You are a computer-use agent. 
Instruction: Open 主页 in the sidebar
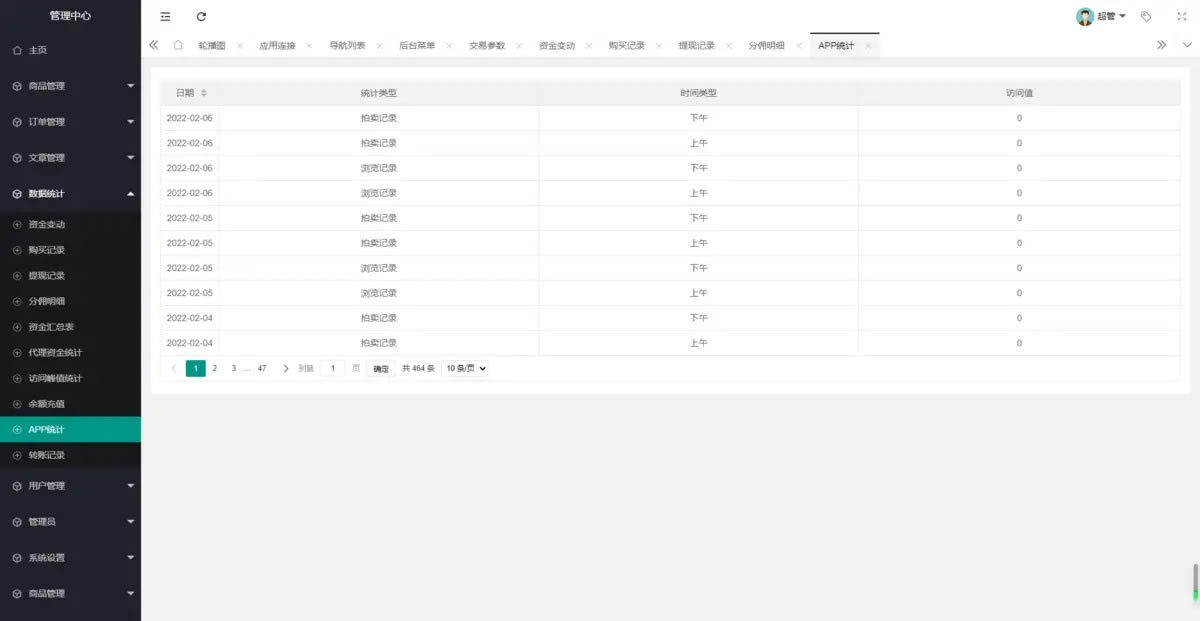pyautogui.click(x=70, y=50)
